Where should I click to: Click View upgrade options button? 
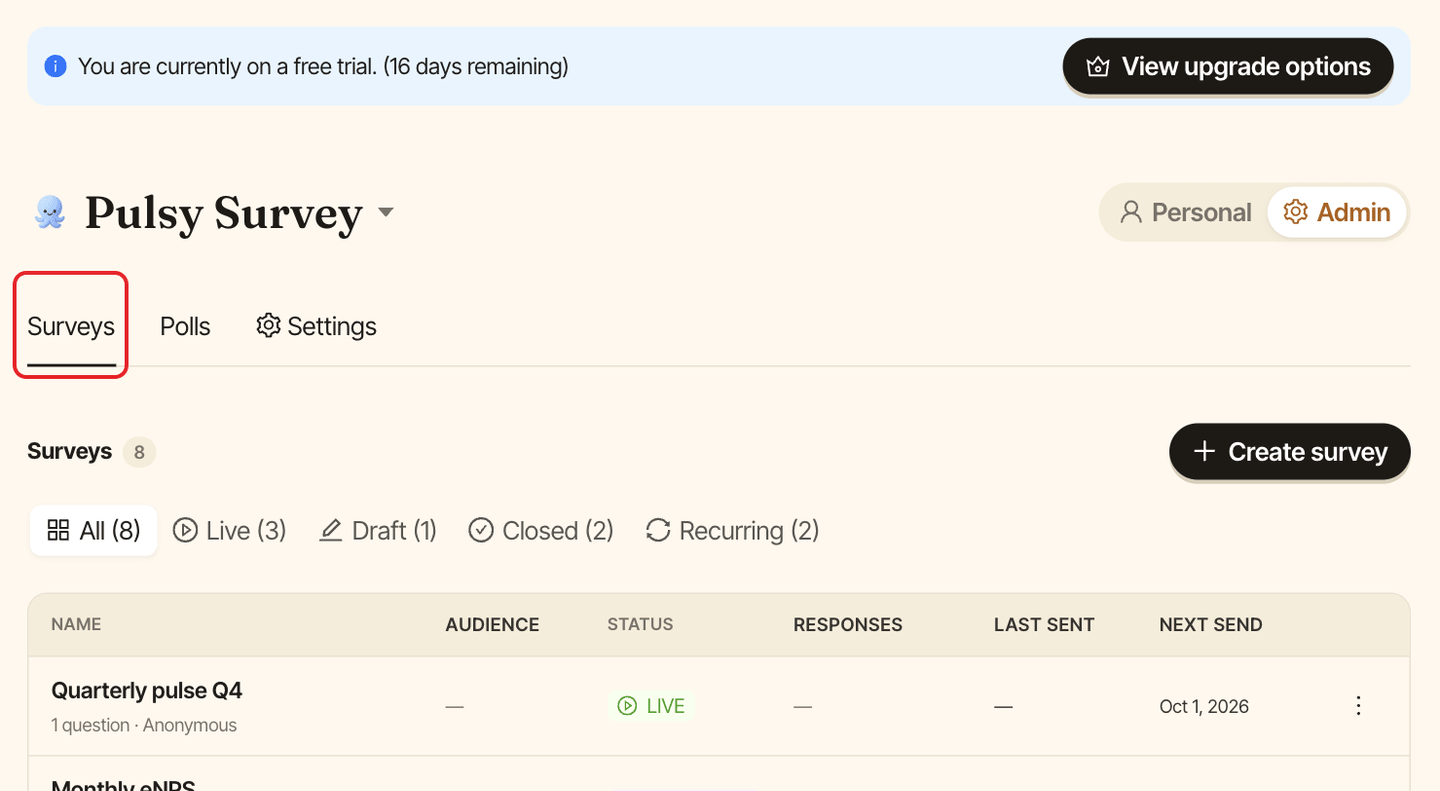pyautogui.click(x=1228, y=67)
